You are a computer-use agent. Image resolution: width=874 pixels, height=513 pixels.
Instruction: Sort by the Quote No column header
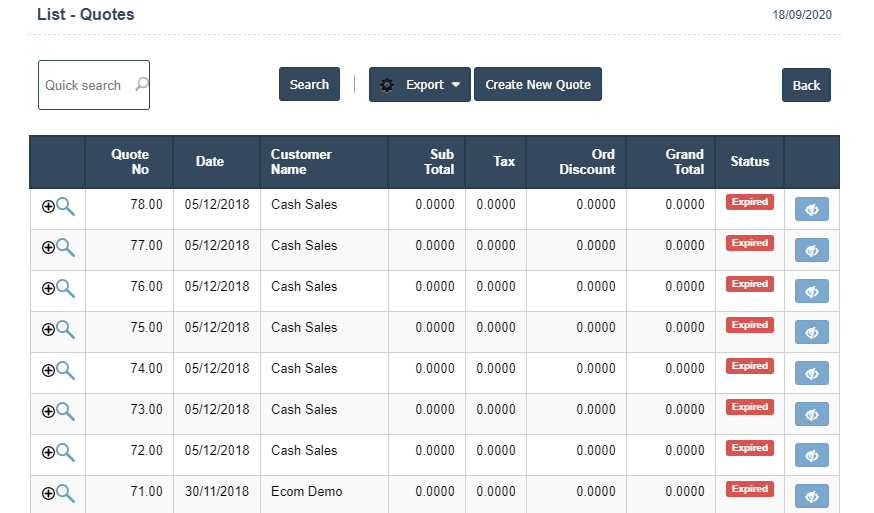pos(130,162)
